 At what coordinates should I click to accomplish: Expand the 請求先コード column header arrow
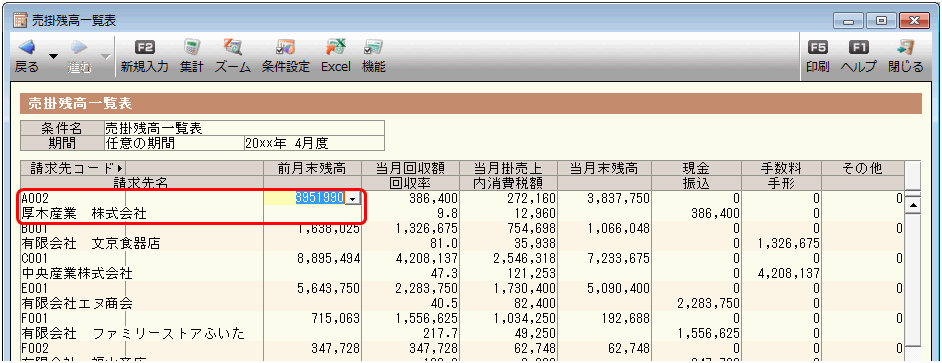pyautogui.click(x=121, y=168)
